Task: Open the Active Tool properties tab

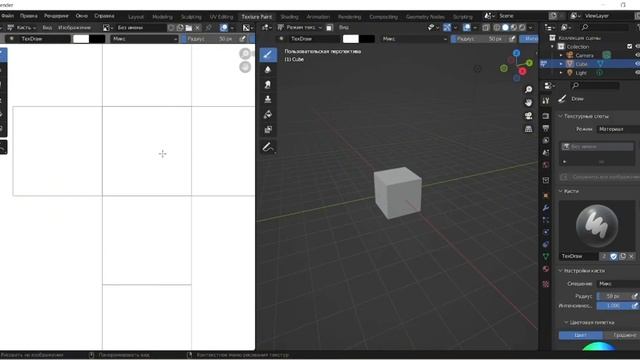Action: tap(546, 100)
